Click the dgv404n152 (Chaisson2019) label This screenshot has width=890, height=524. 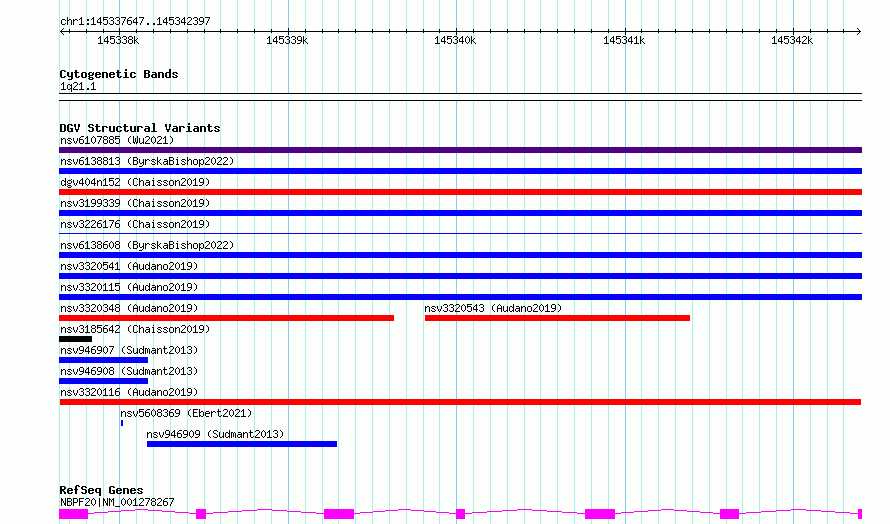(135, 182)
